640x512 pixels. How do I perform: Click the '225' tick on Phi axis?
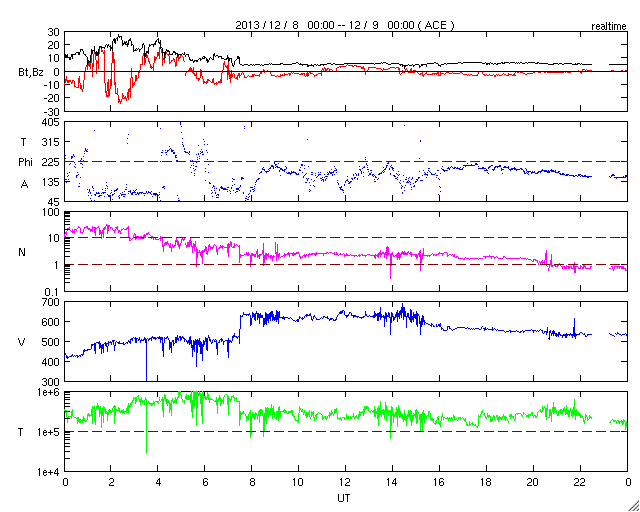[51, 162]
